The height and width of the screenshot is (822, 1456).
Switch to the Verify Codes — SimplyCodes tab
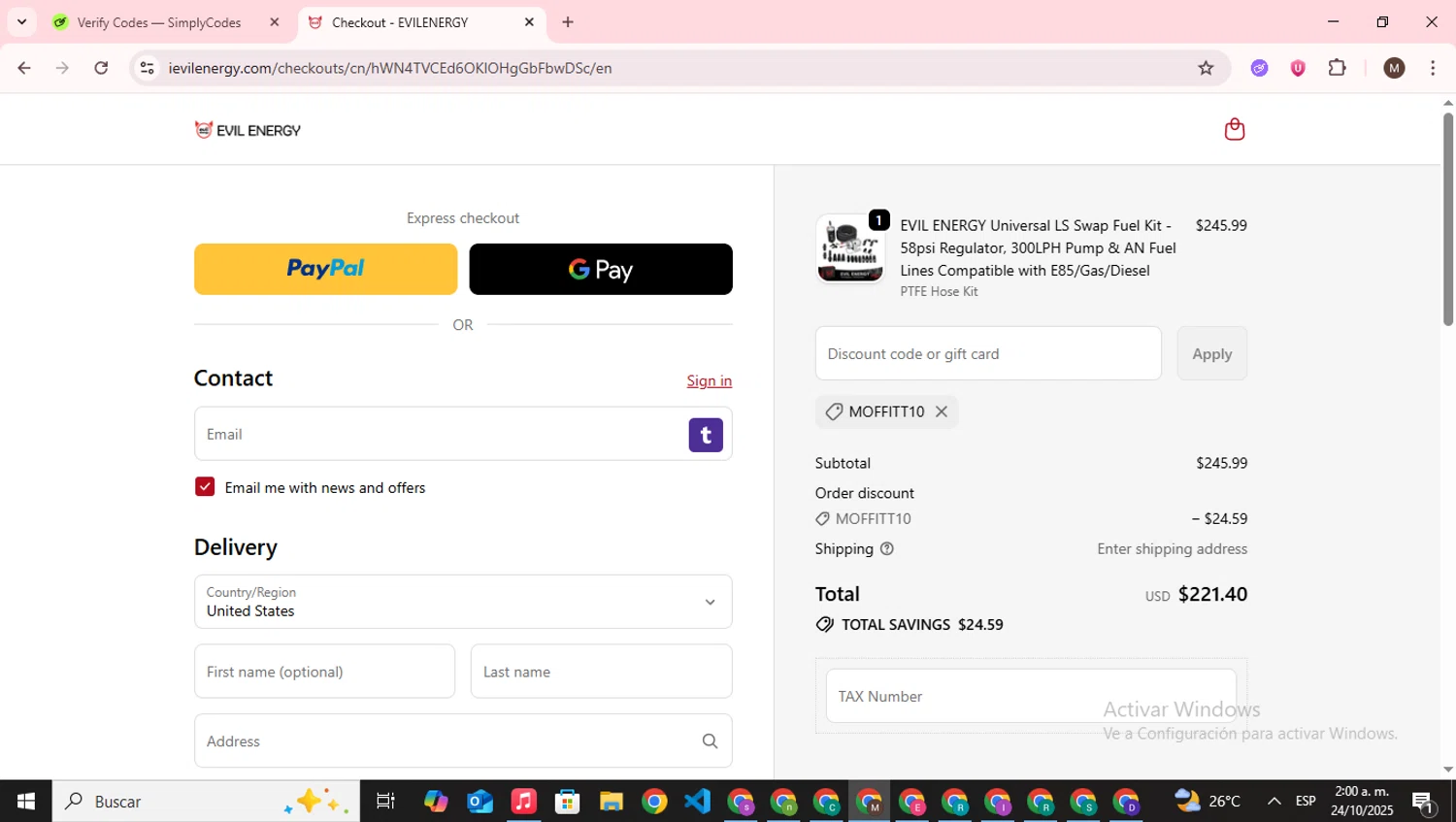[x=159, y=22]
